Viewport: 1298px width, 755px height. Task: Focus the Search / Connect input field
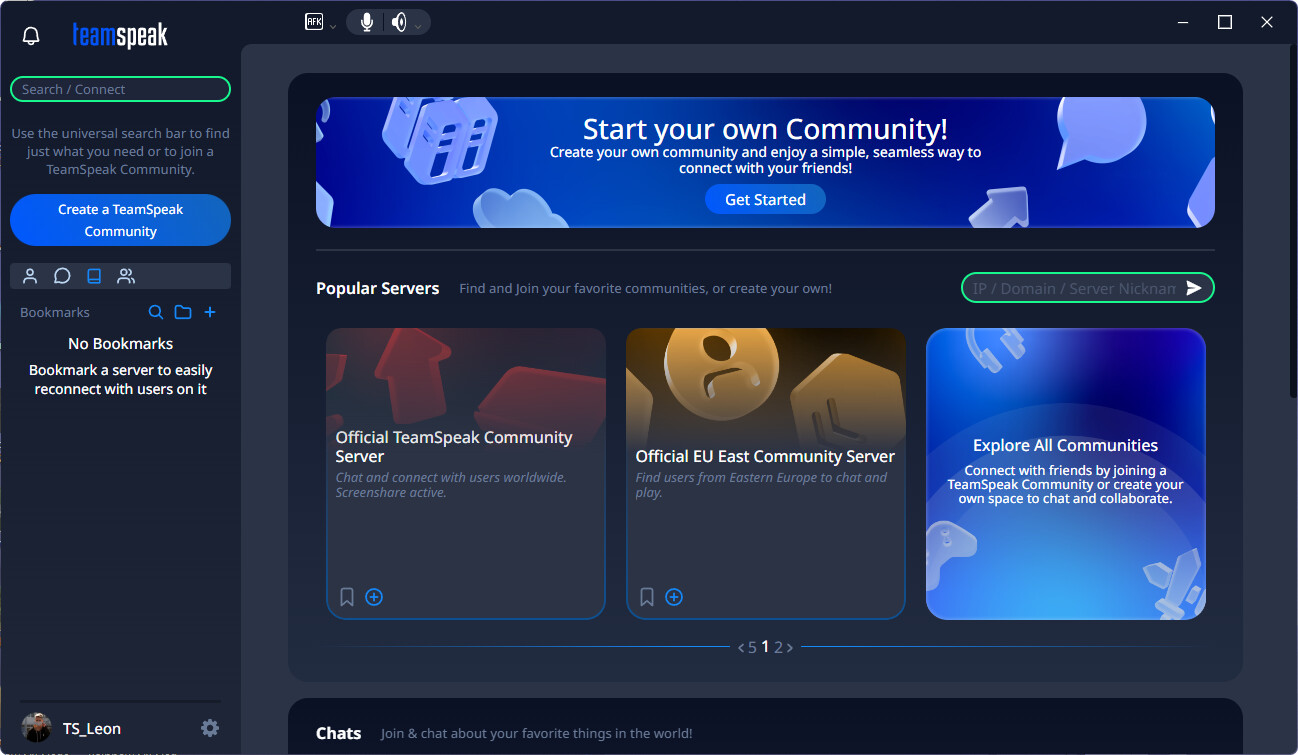pos(120,89)
